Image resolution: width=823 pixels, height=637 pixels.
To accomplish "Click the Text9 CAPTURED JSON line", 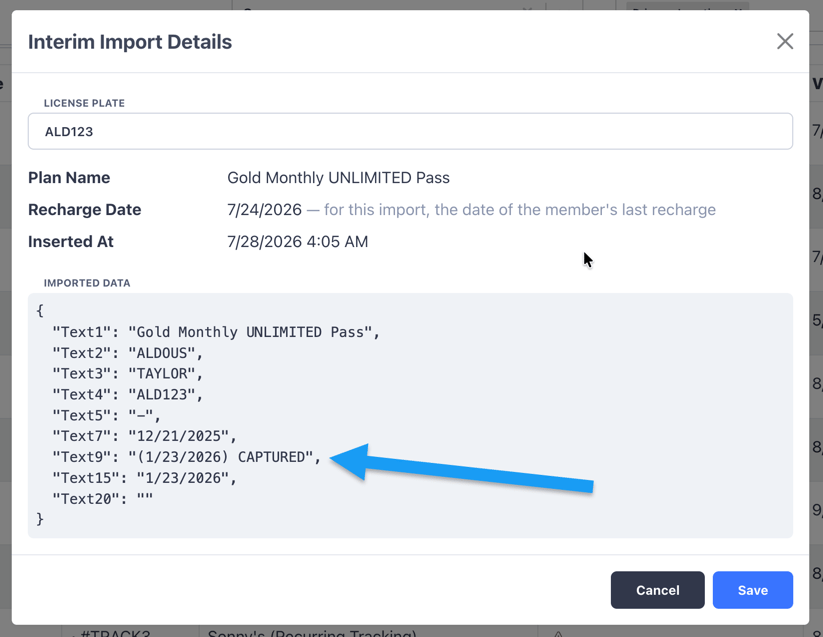I will [186, 457].
